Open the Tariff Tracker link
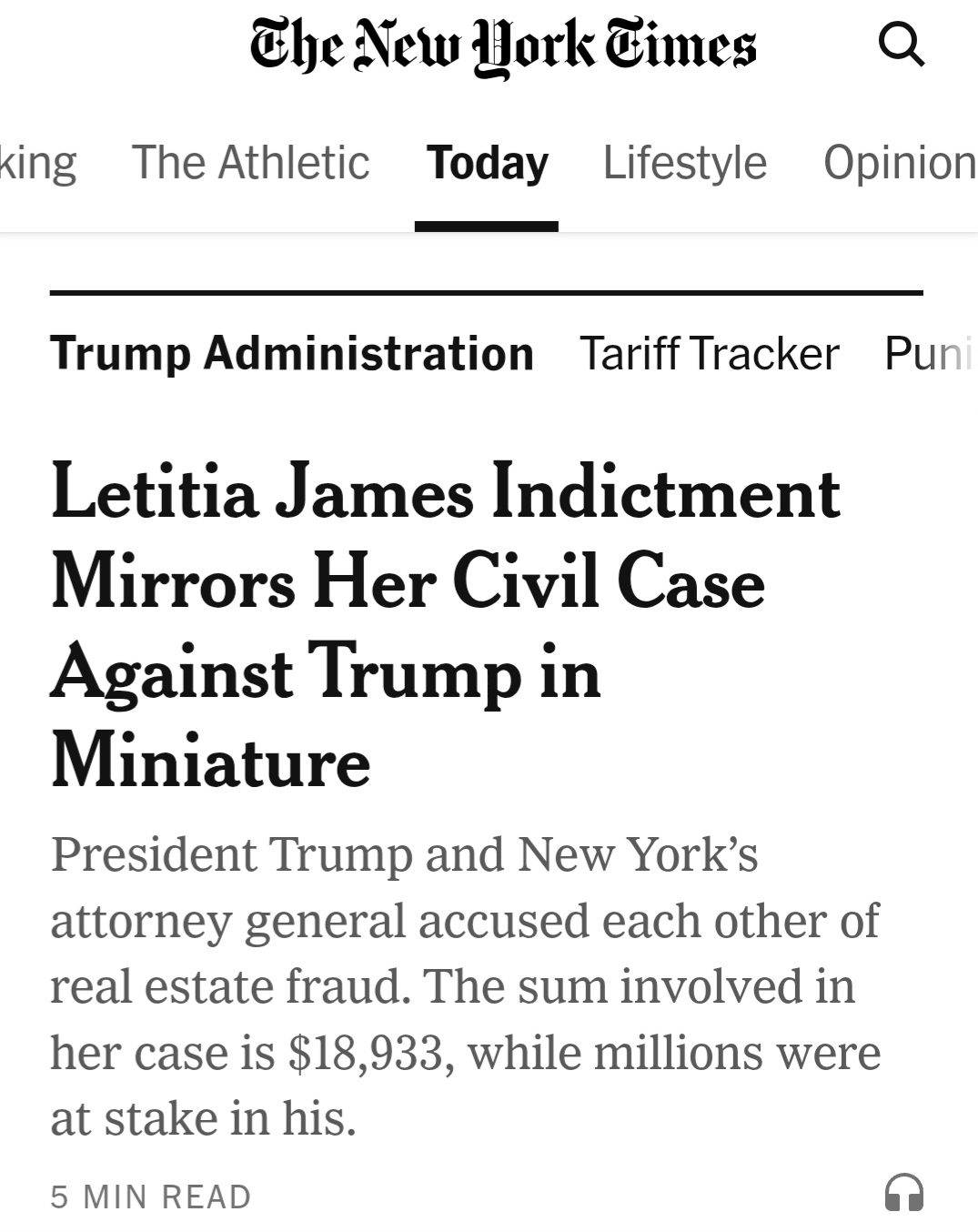978x1232 pixels. tap(709, 353)
